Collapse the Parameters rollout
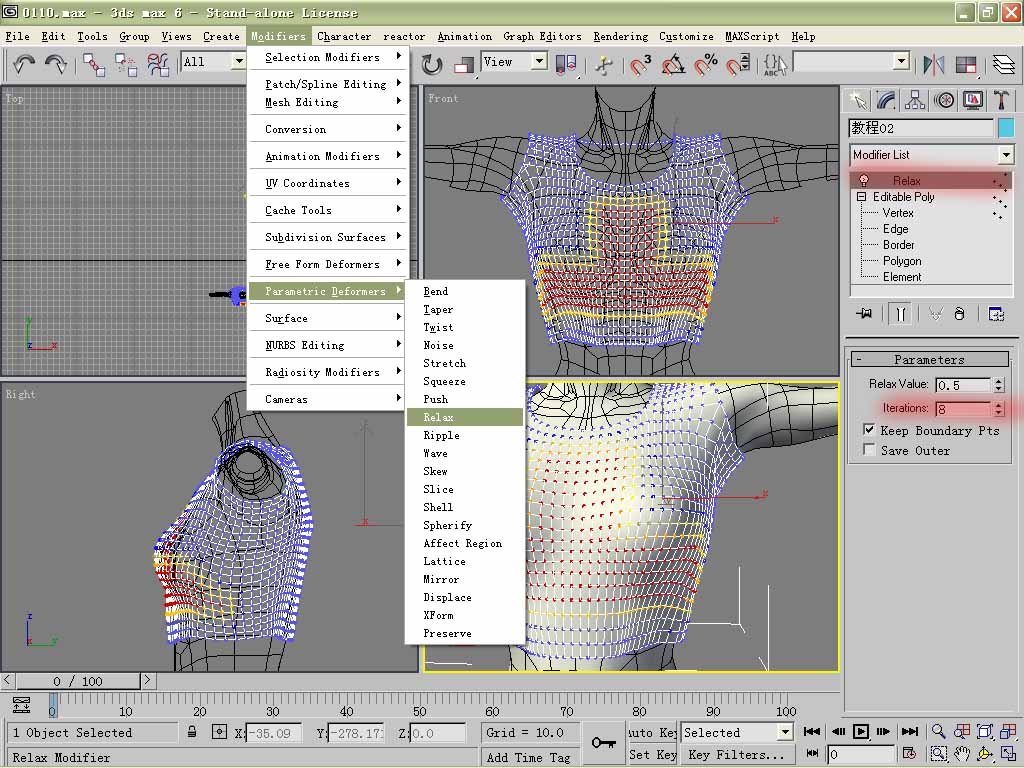Image resolution: width=1024 pixels, height=768 pixels. 929,359
